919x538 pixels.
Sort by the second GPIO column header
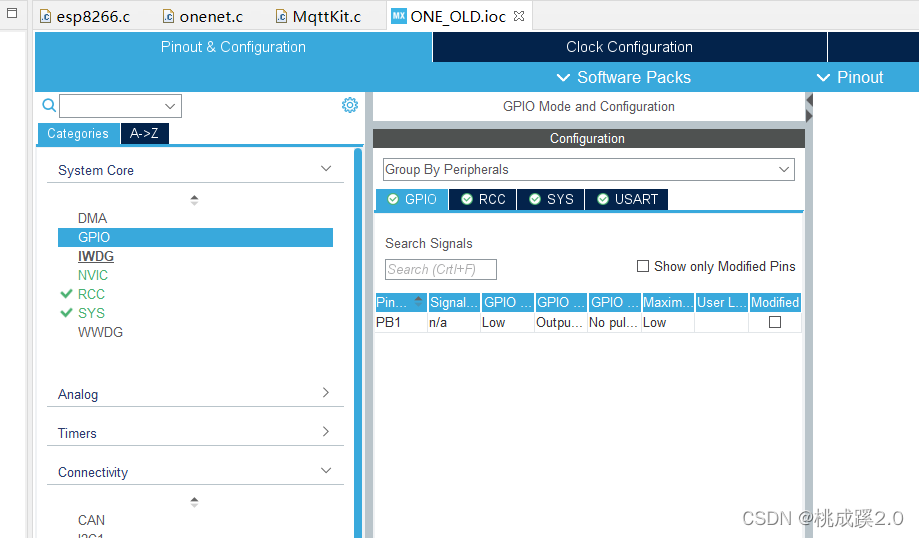pos(561,302)
